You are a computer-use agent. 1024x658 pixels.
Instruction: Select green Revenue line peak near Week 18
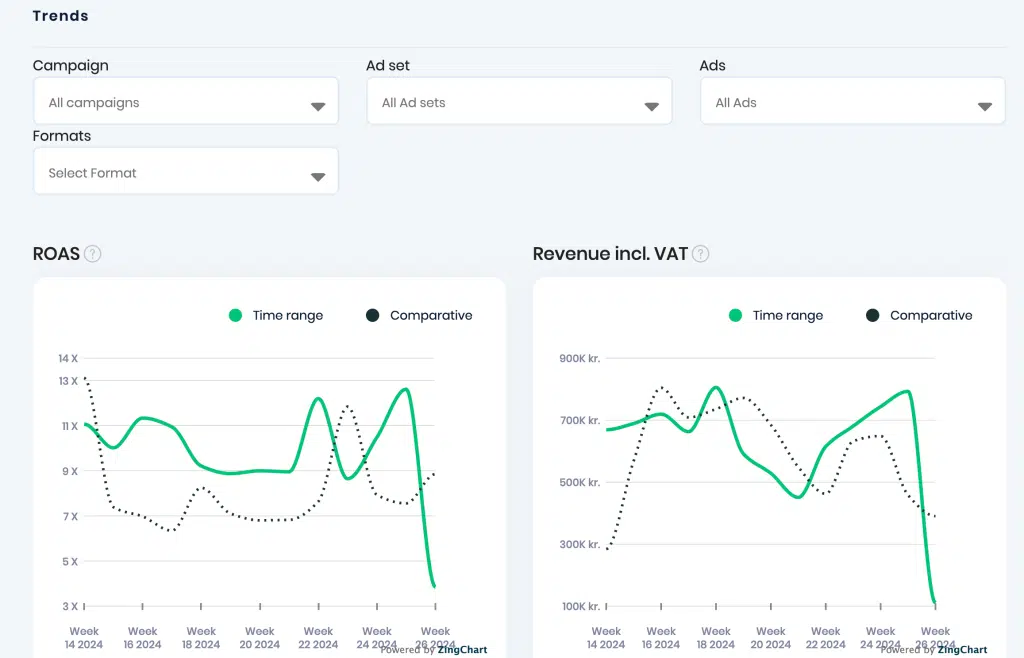(716, 388)
